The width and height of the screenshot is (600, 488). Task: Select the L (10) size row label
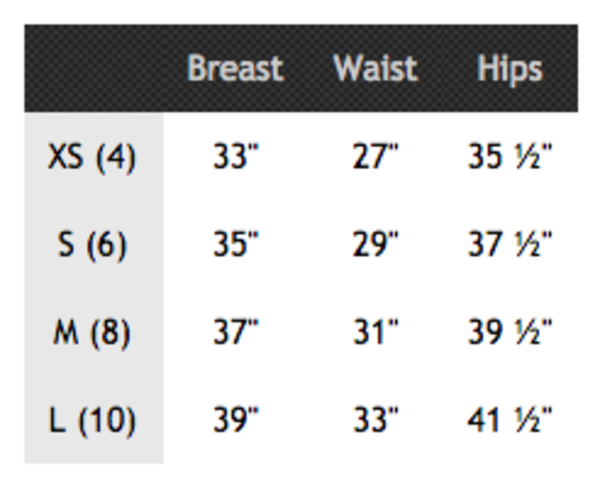pos(91,420)
